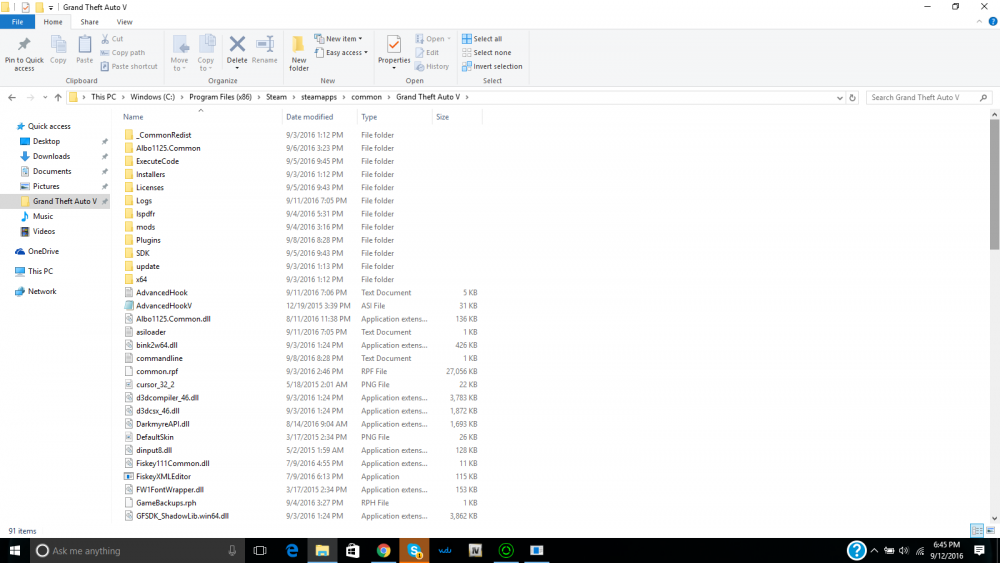Go up one folder level arrow
Screen dimensions: 1000x563
point(58,98)
